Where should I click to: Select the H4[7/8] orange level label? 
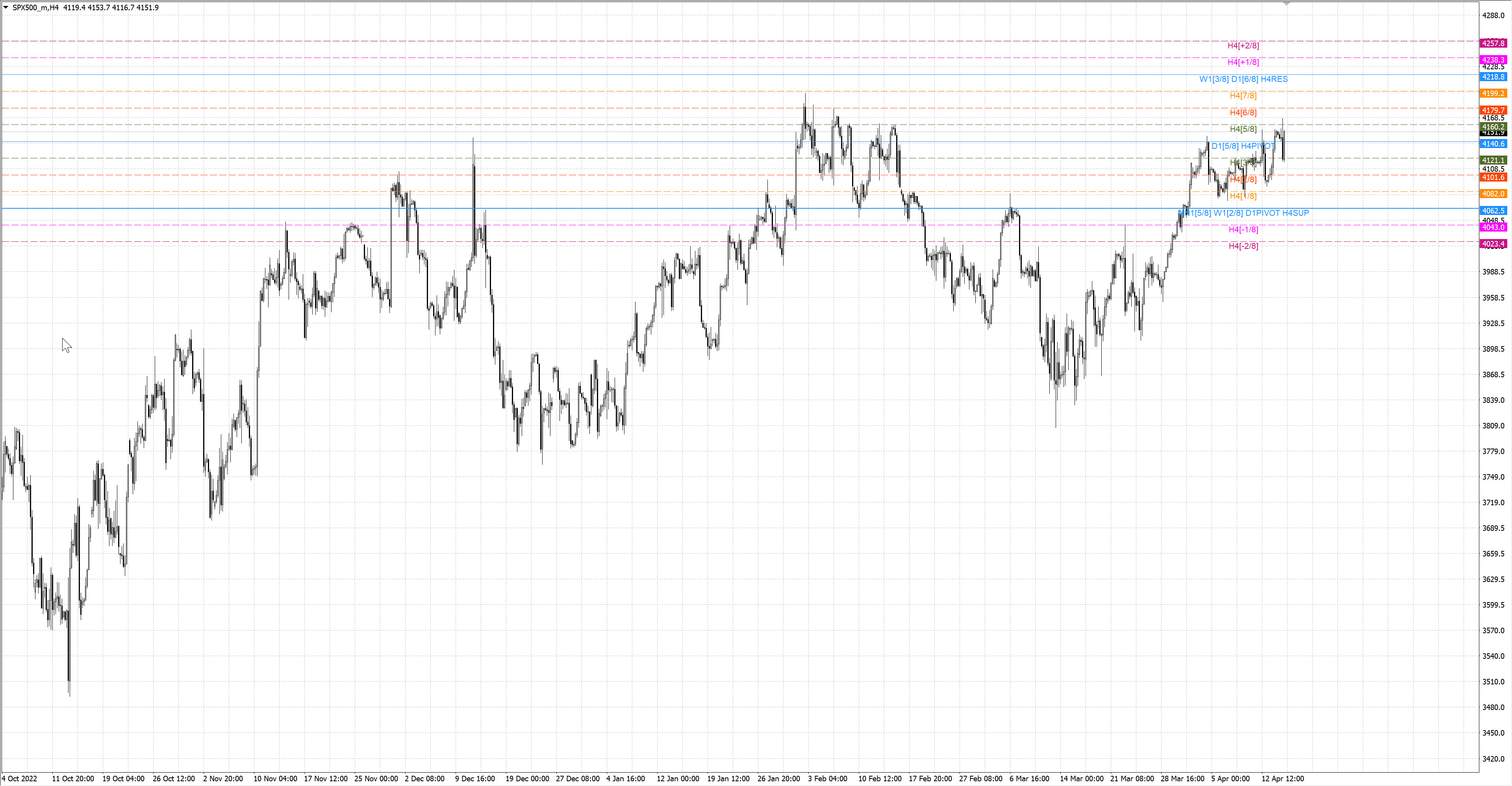1243,96
